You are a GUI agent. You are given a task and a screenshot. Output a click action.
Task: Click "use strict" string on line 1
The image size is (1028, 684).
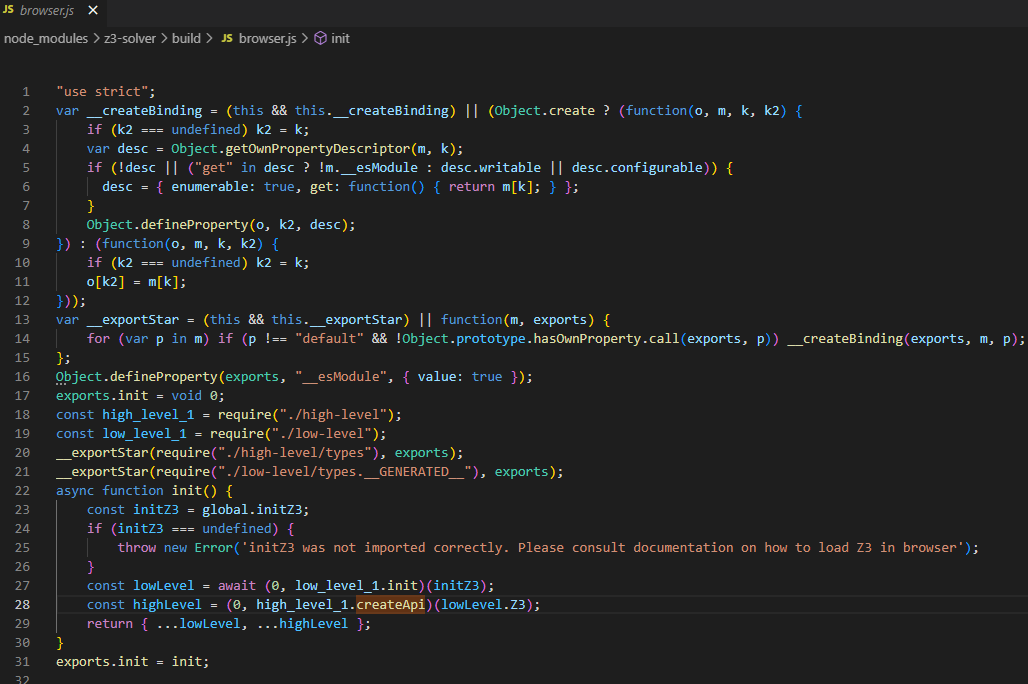click(102, 92)
